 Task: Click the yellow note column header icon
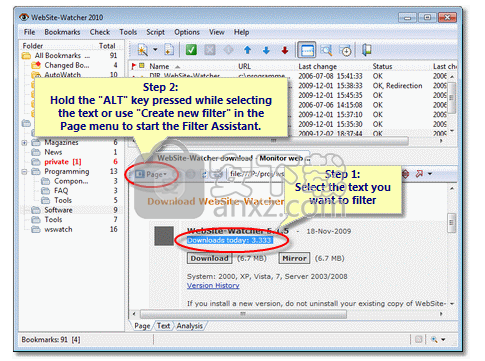pos(142,66)
